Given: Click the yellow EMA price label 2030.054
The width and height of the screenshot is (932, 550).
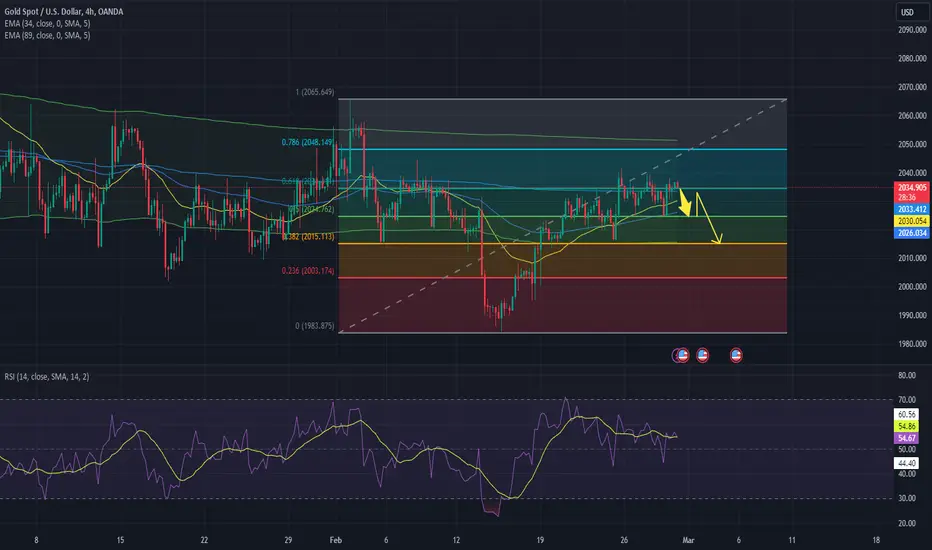Looking at the screenshot, I should coord(911,221).
